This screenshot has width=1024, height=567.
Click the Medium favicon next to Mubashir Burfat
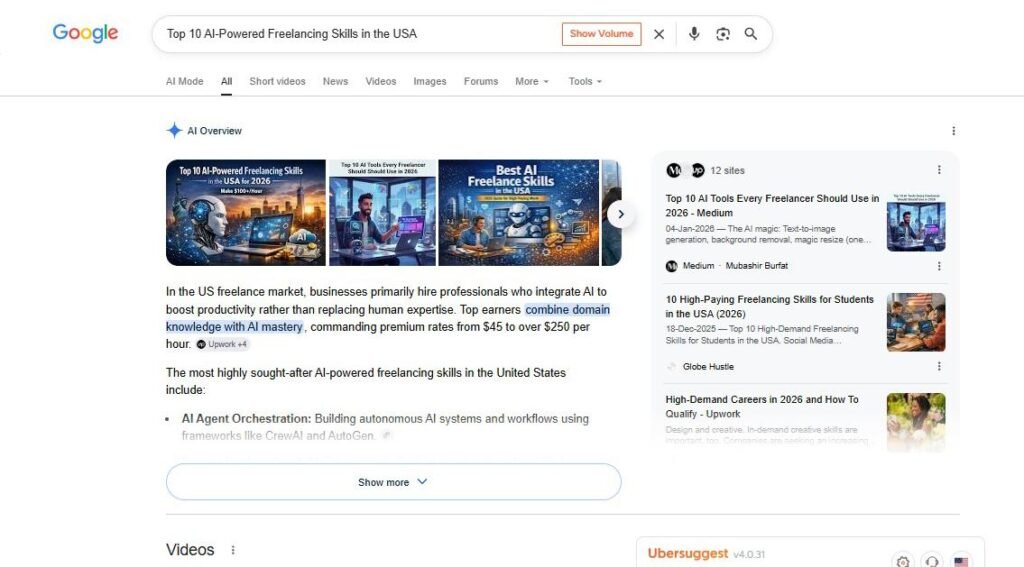[671, 266]
